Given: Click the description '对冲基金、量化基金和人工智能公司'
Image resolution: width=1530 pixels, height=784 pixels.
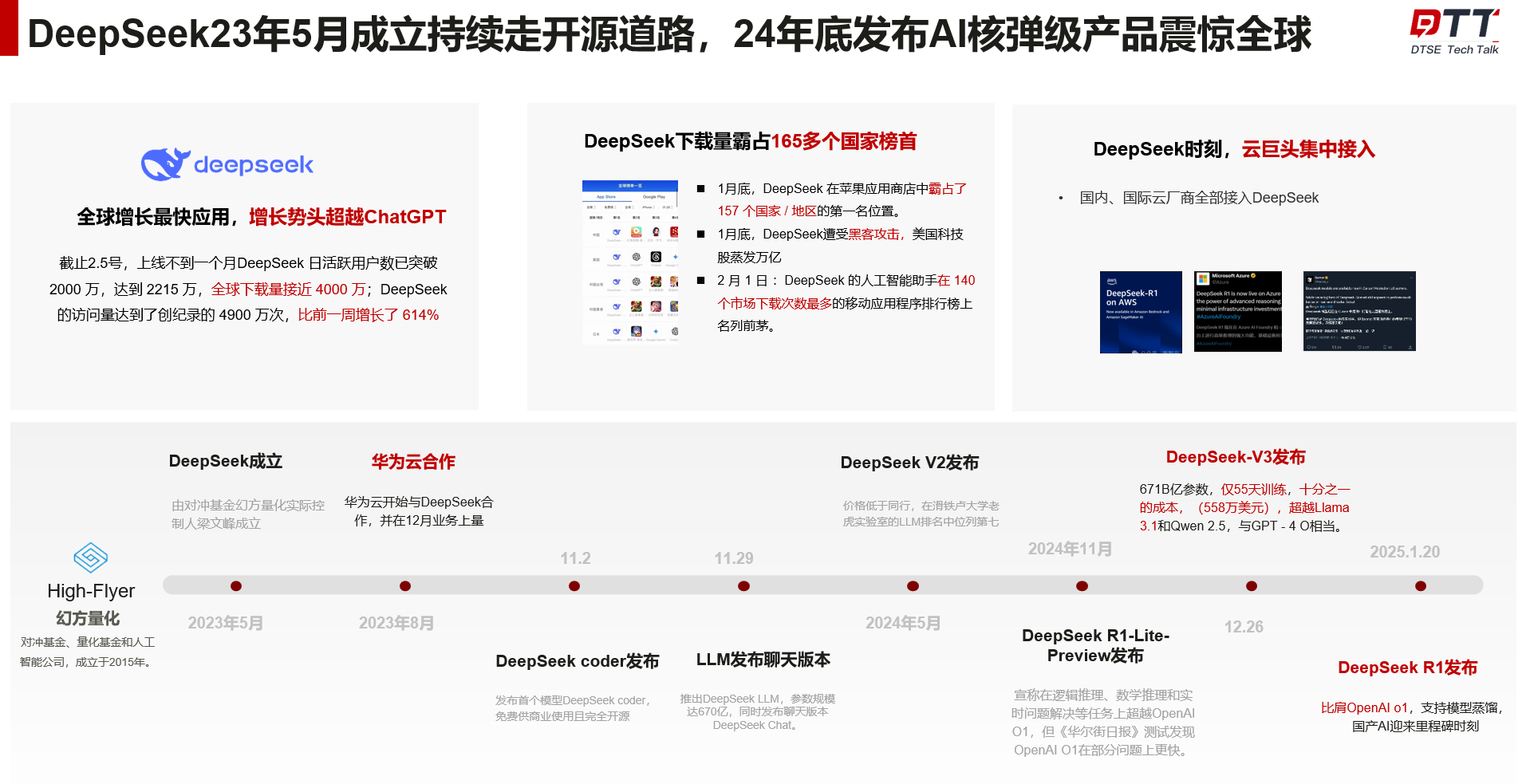Looking at the screenshot, I should pyautogui.click(x=87, y=652).
